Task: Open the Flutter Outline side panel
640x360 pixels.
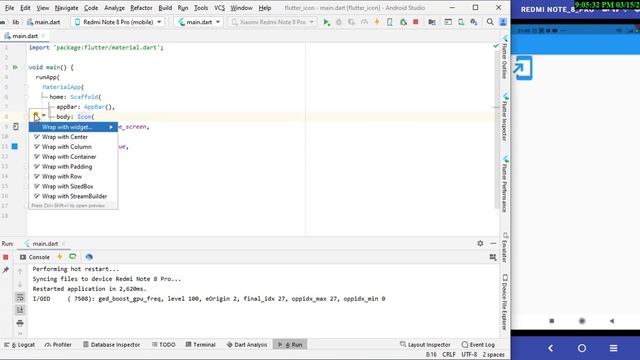Action: coord(505,57)
